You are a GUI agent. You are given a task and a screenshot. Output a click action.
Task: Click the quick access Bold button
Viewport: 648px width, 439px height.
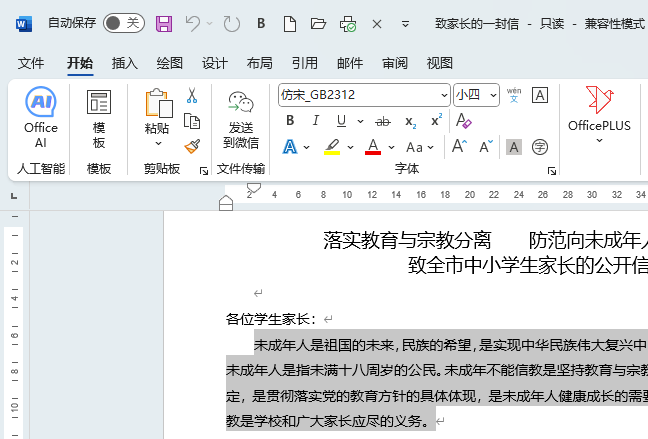pyautogui.click(x=261, y=24)
